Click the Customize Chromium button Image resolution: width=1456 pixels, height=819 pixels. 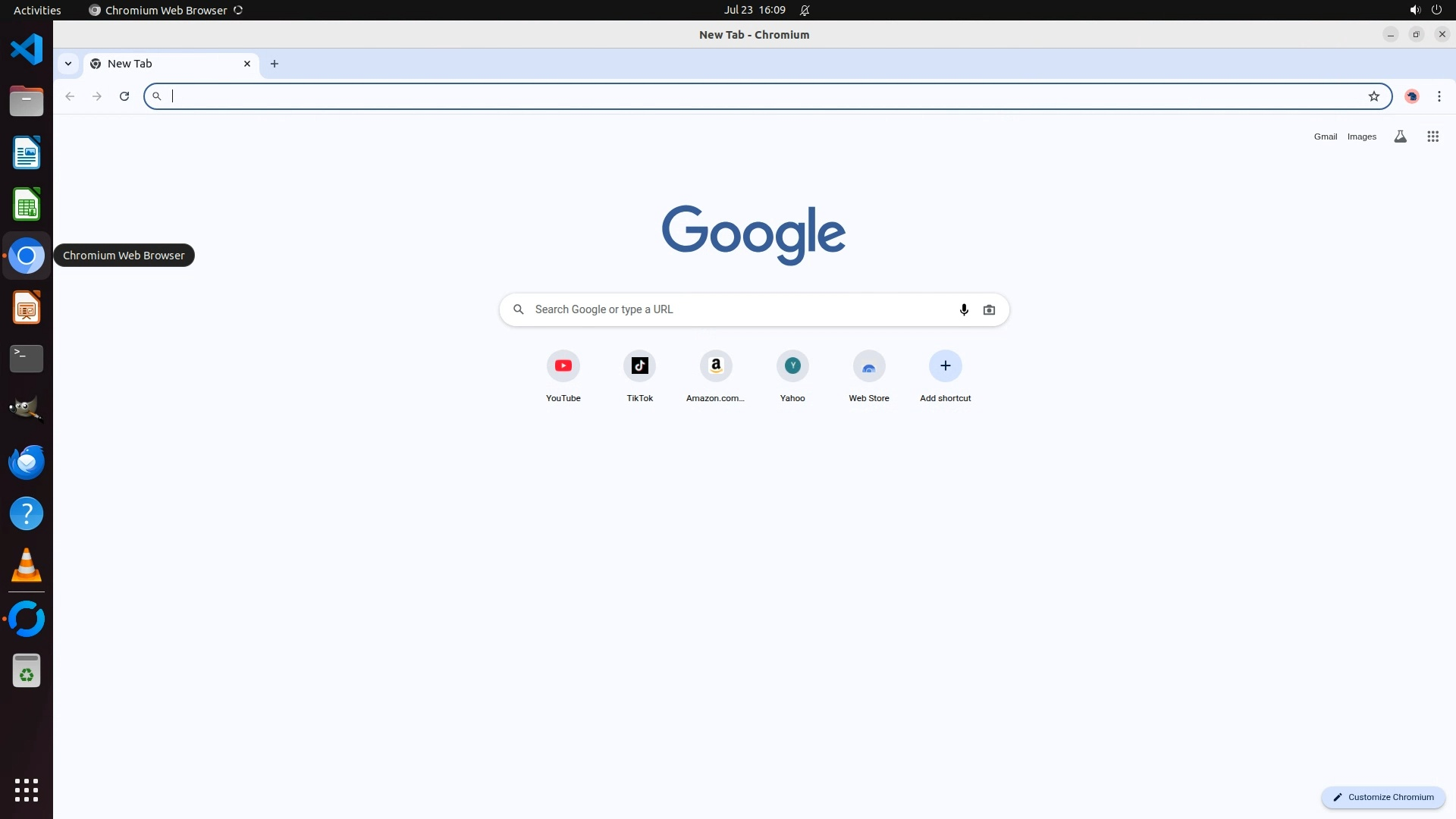click(x=1383, y=797)
